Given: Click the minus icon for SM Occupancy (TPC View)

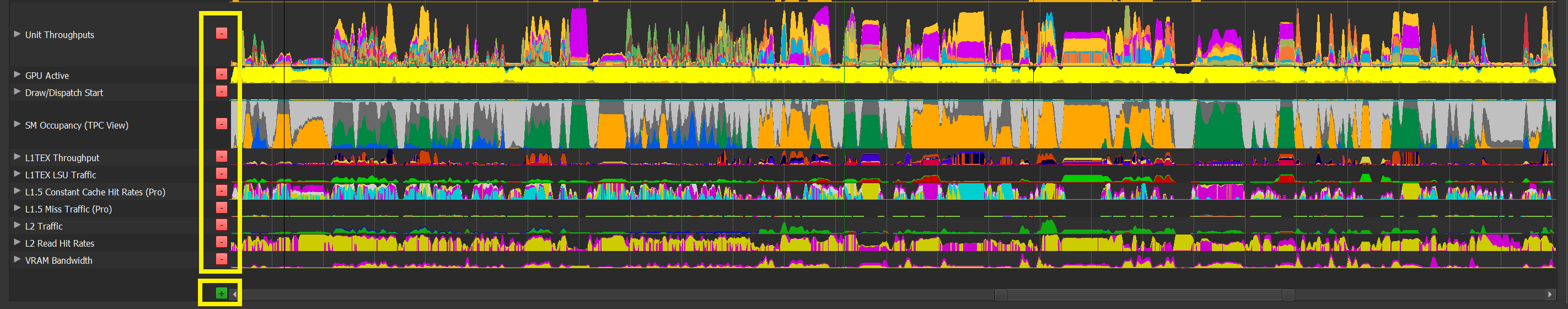Looking at the screenshot, I should (222, 124).
